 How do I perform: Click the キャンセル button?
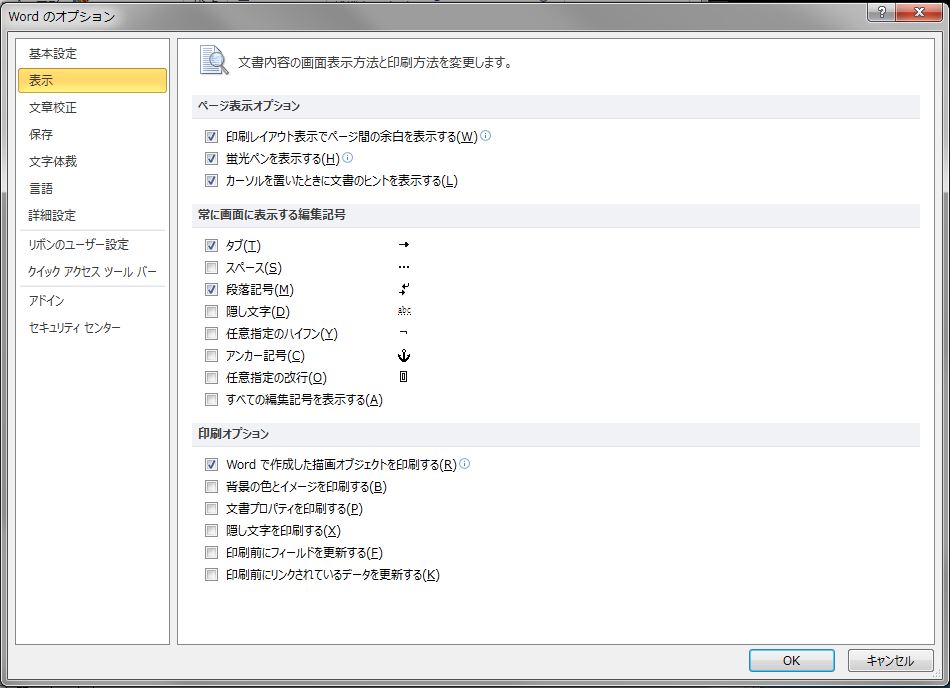tap(889, 661)
